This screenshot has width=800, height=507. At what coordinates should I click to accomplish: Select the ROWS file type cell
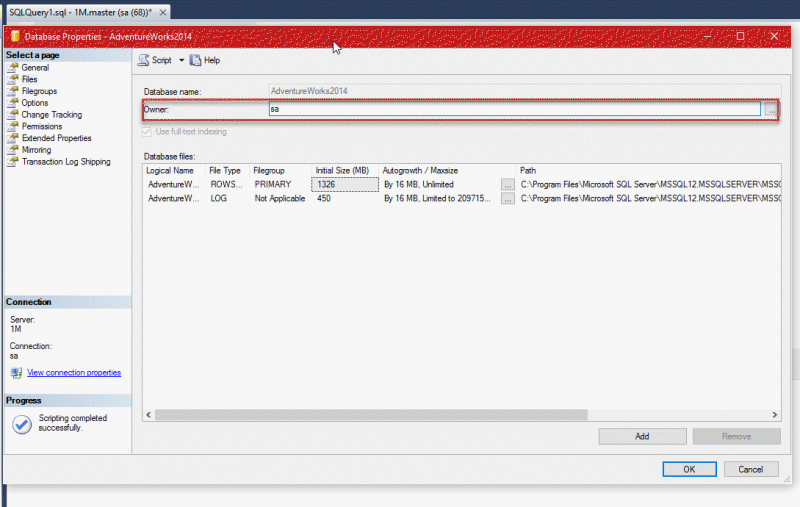[228, 184]
